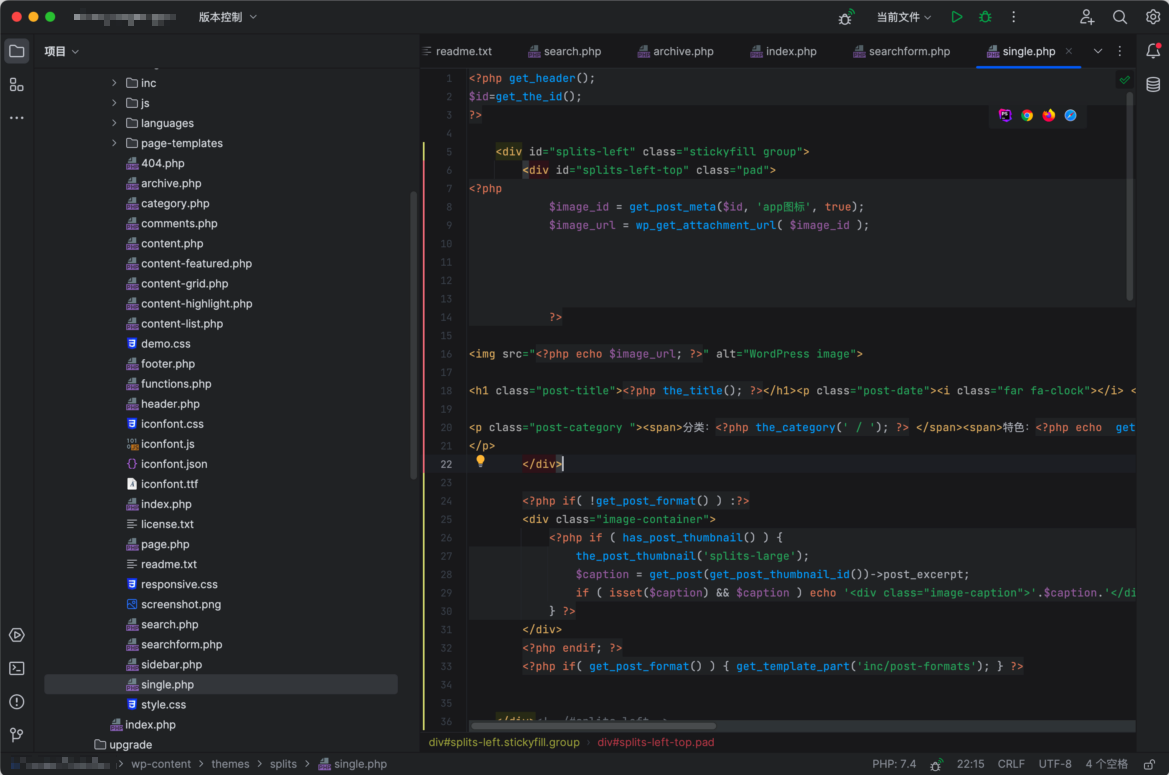Open Search Everywhere magnifier icon
Viewport: 1169px width, 775px height.
[x=1120, y=16]
